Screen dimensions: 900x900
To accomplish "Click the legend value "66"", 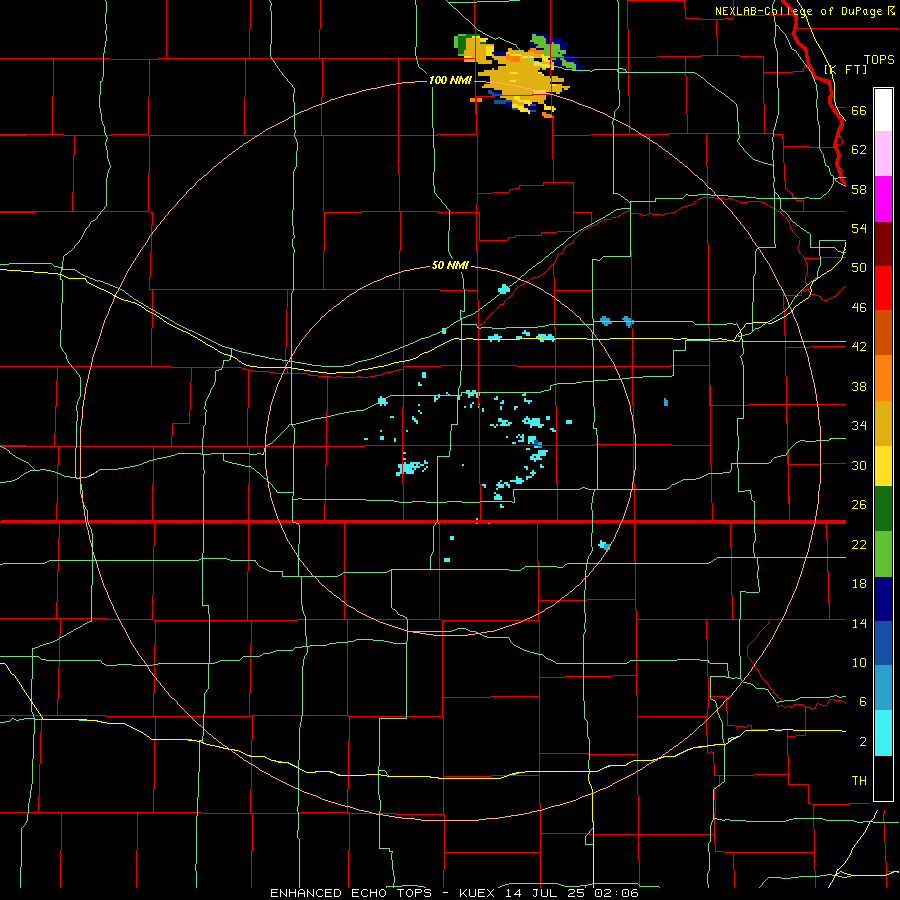I will [x=859, y=110].
